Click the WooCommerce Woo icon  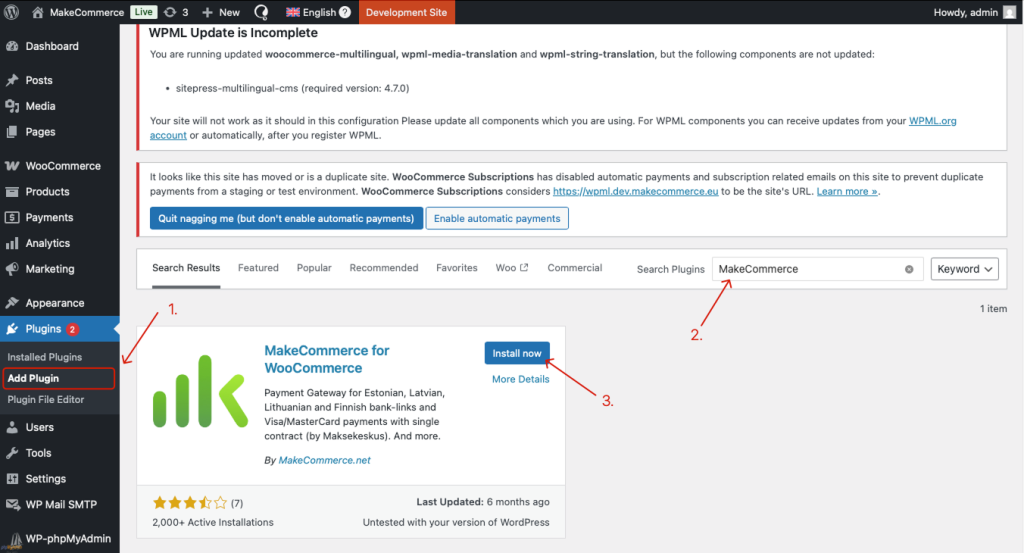click(x=12, y=166)
